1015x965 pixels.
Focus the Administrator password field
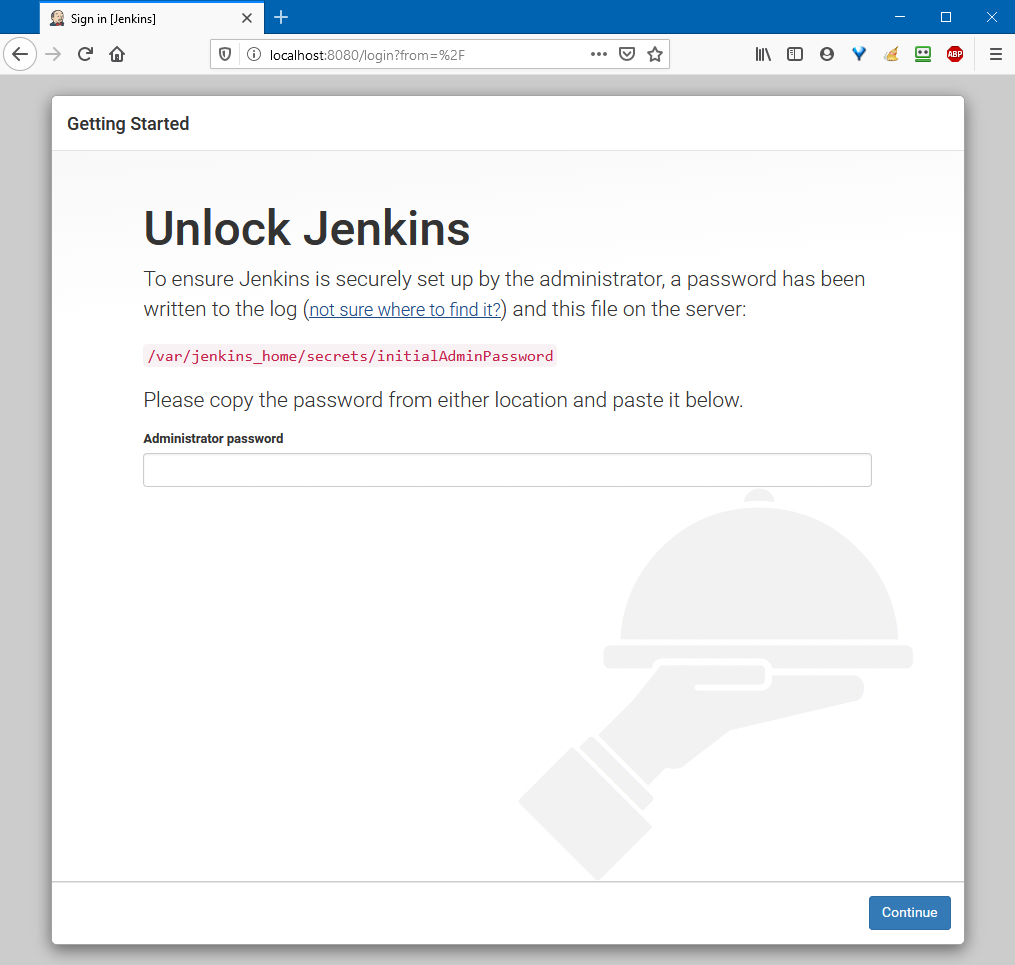tap(507, 470)
